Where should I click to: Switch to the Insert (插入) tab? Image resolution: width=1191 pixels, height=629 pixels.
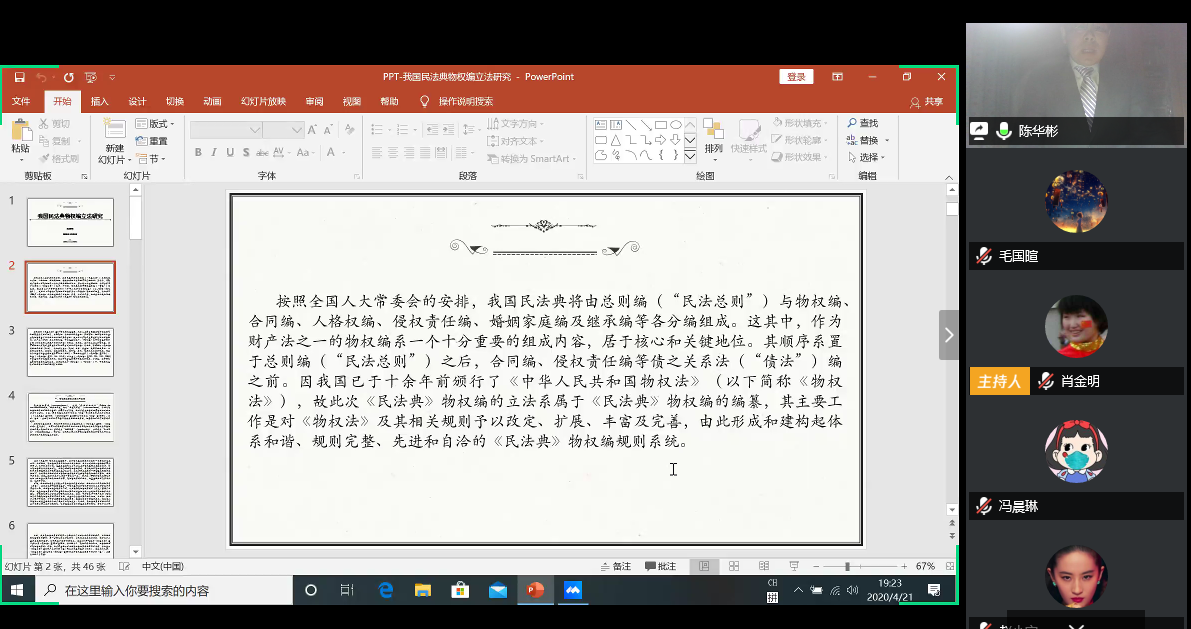99,101
